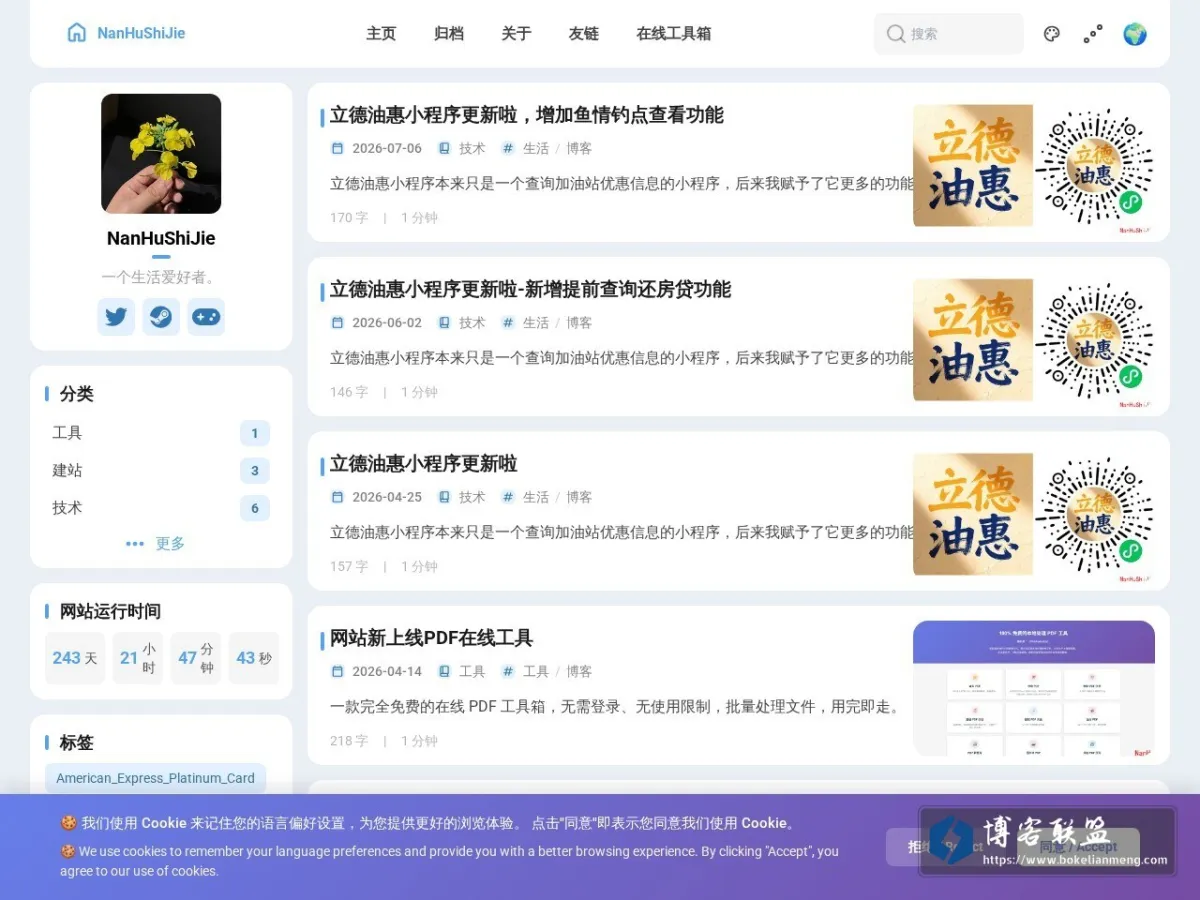The image size is (1200, 900).
Task: Click the 170 字 word count text
Action: (349, 218)
